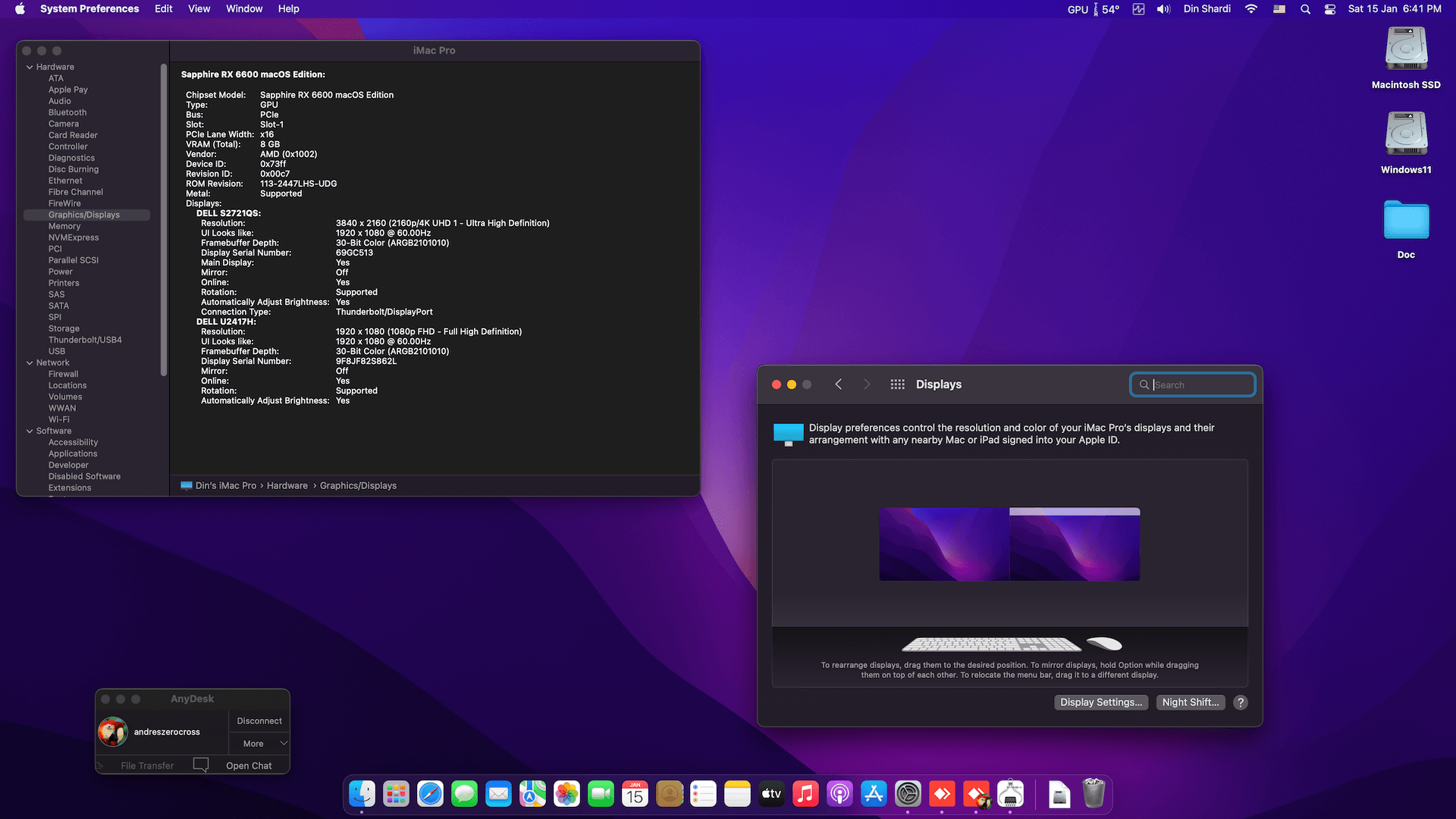Click the Search field in Displays
The width and height of the screenshot is (1456, 819).
pos(1200,384)
